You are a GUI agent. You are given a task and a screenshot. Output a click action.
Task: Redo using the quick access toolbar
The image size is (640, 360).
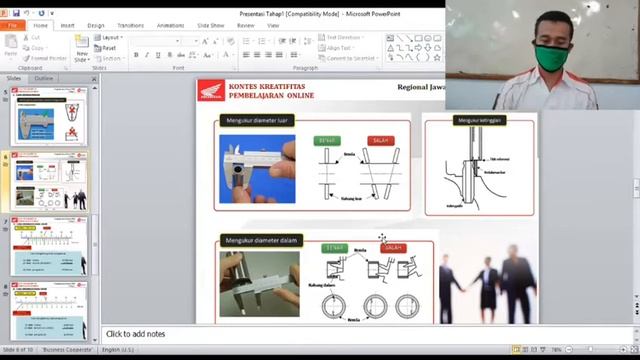point(41,13)
